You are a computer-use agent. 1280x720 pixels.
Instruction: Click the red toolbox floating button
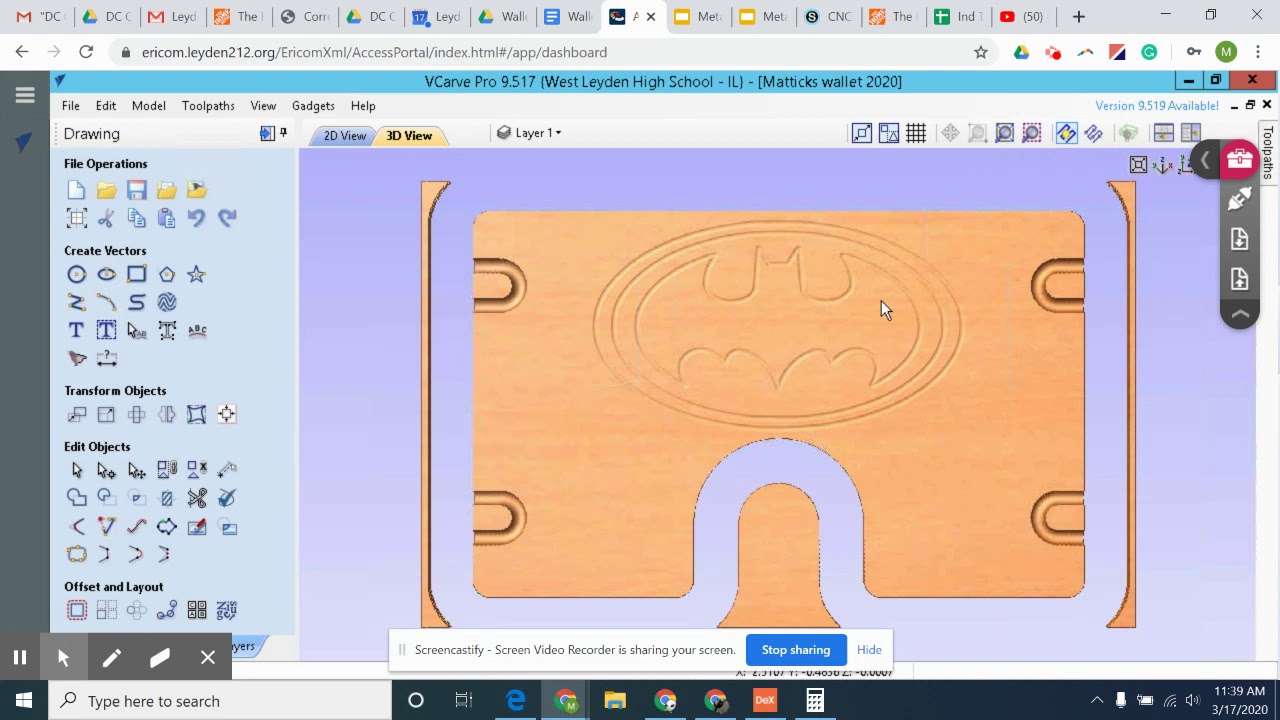click(1239, 159)
